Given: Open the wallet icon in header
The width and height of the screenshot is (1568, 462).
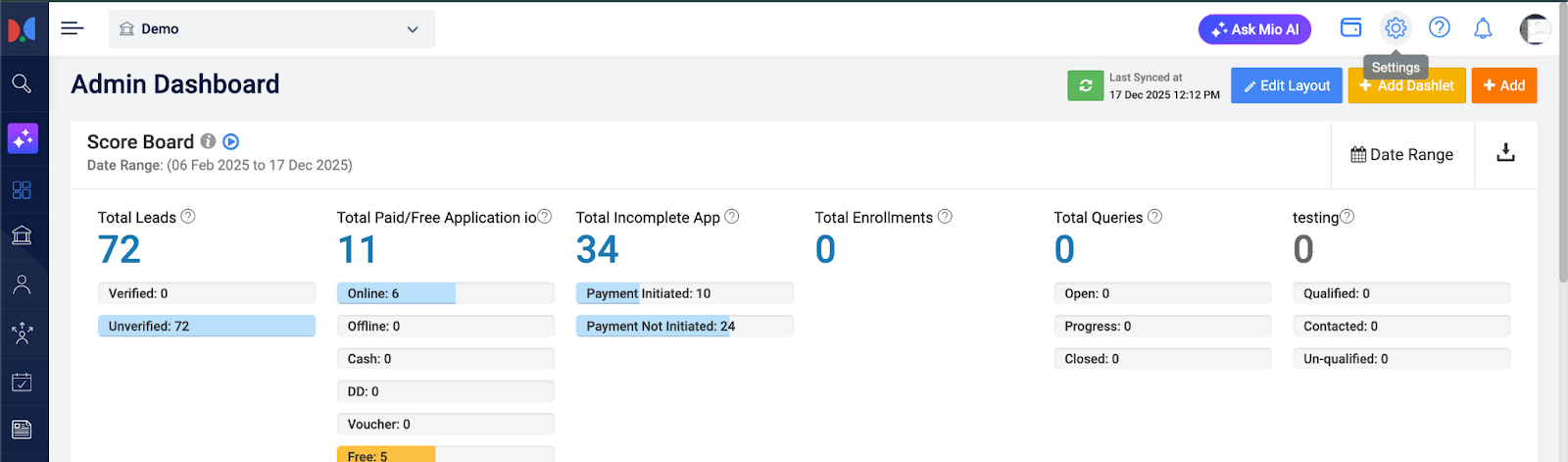Looking at the screenshot, I should [1350, 28].
